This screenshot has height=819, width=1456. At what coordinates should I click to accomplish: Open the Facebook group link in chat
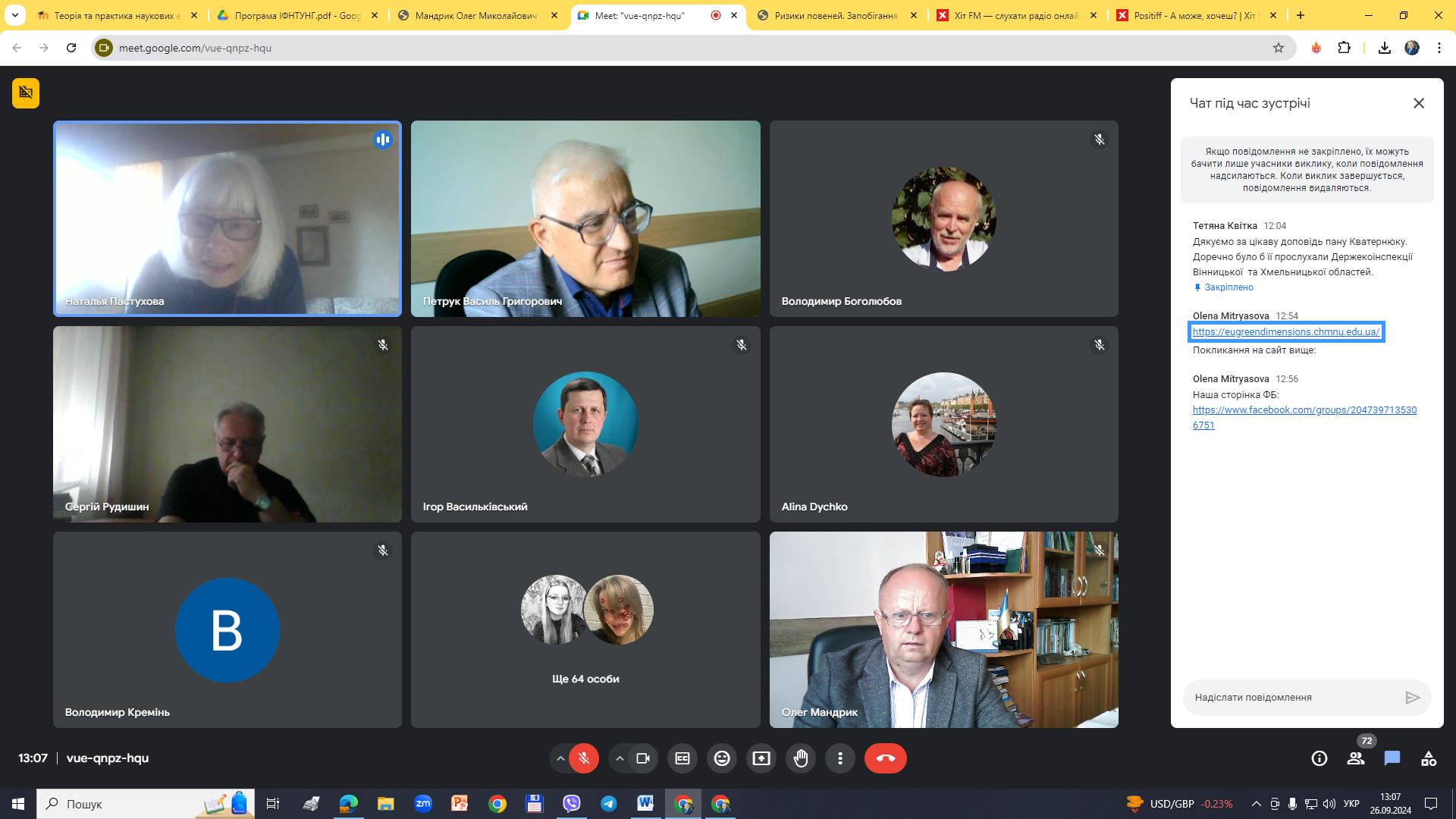point(1304,410)
